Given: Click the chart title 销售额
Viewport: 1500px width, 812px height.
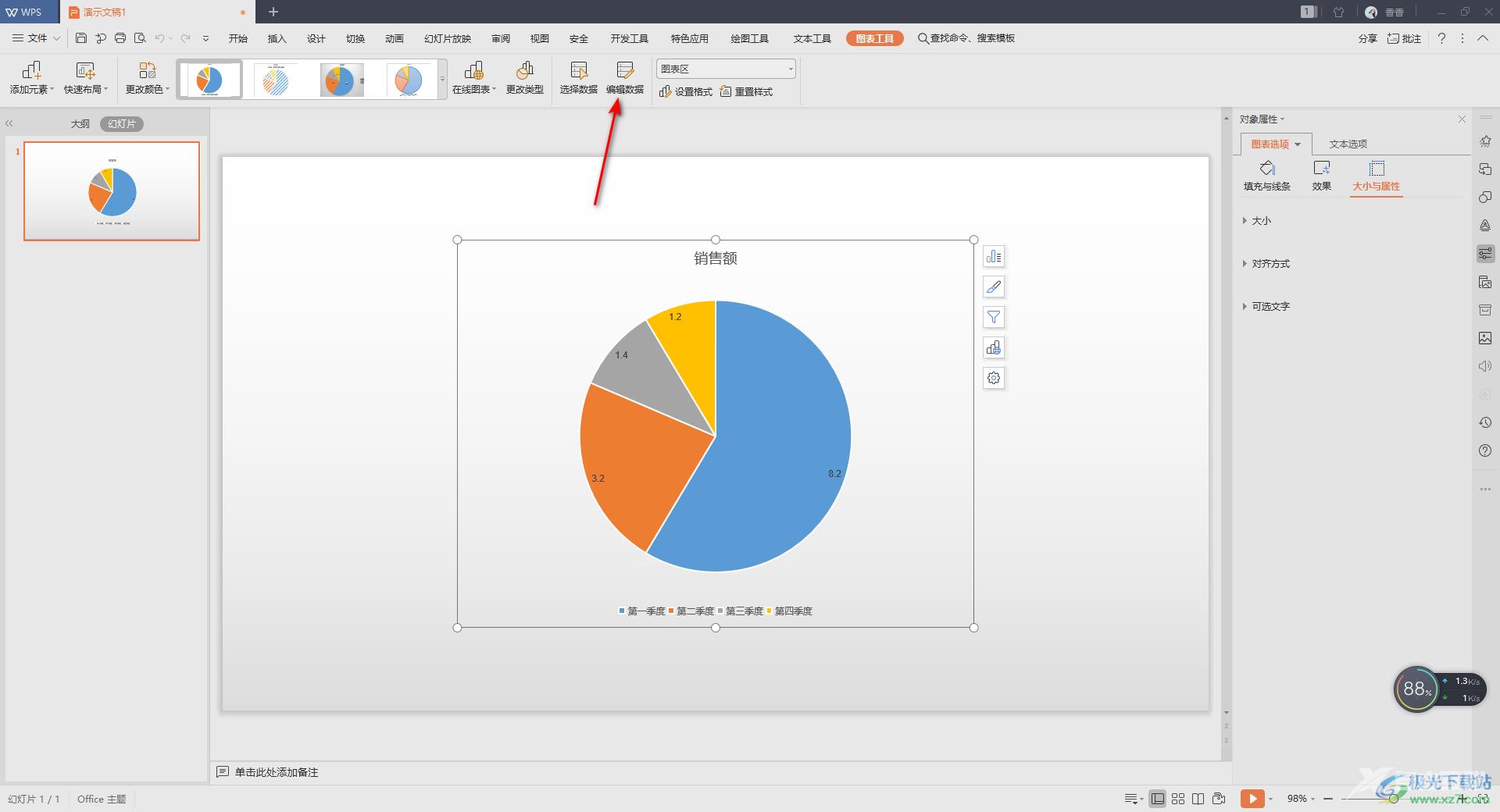Looking at the screenshot, I should pyautogui.click(x=716, y=258).
